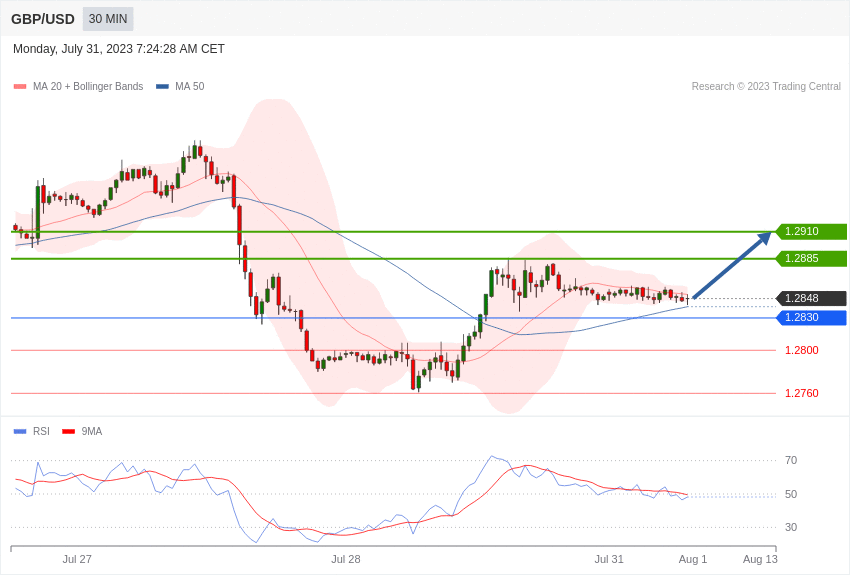Image resolution: width=850 pixels, height=576 pixels.
Task: Click the blue RSI legend swatch
Action: pos(20,431)
